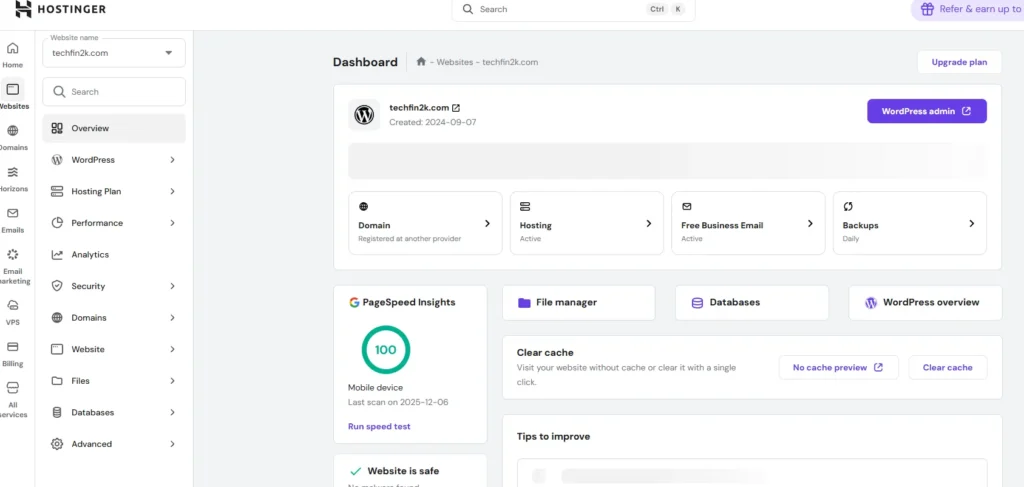Open the Domains globe icon in rail
Image resolution: width=1024 pixels, height=487 pixels.
12,131
